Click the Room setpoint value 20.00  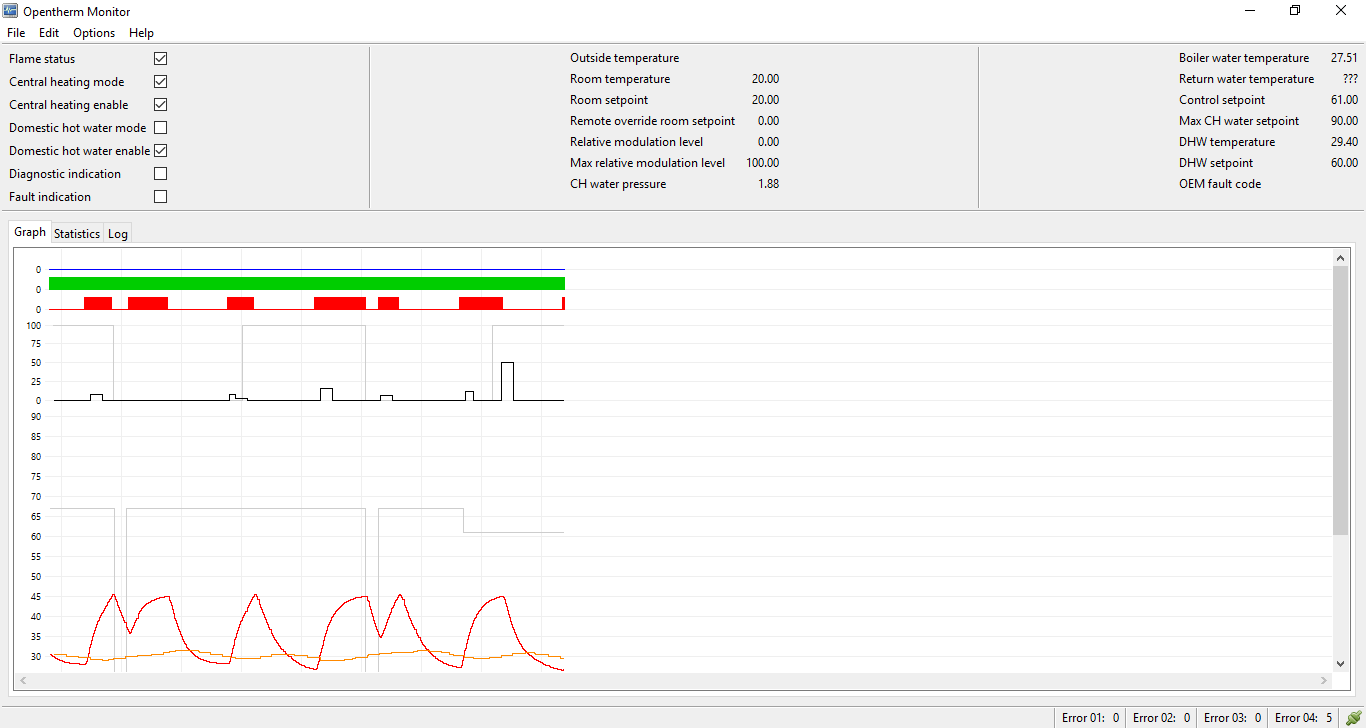765,100
